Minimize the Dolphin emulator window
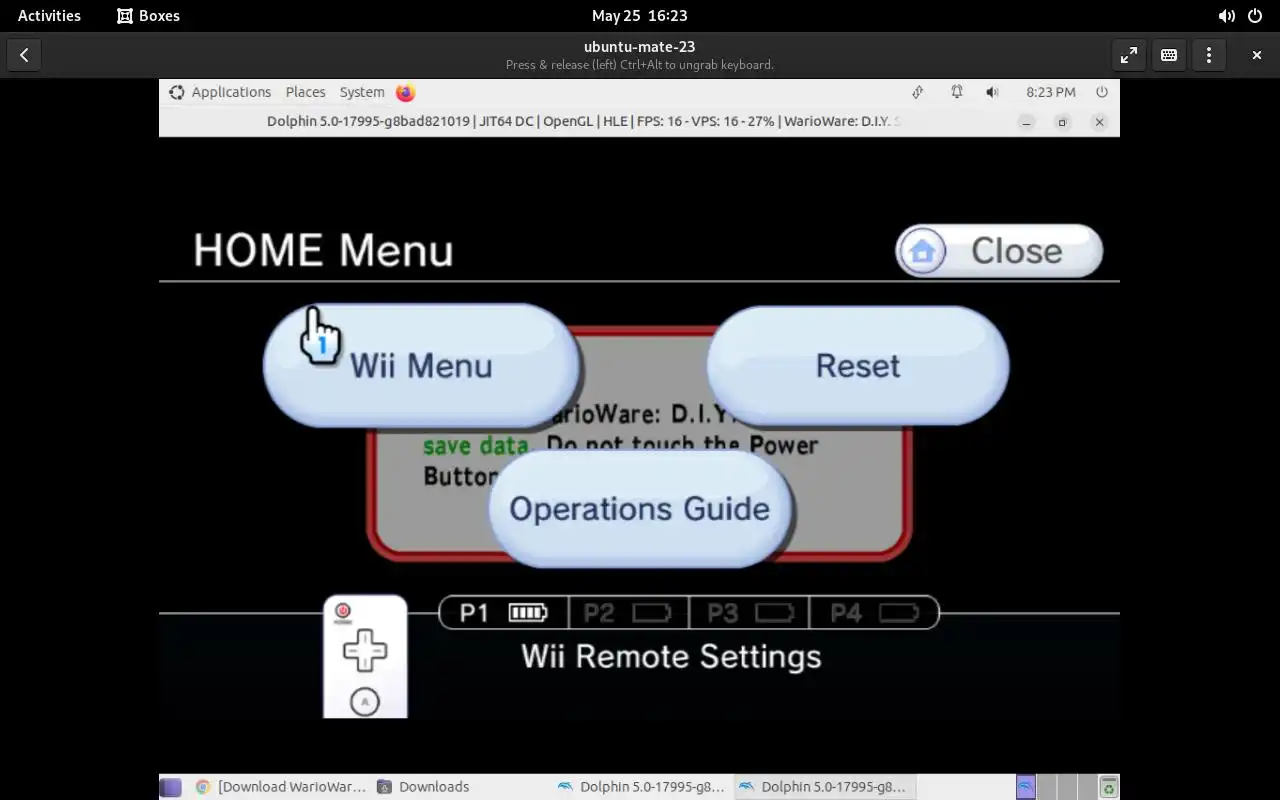The image size is (1280, 800). coord(1026,122)
